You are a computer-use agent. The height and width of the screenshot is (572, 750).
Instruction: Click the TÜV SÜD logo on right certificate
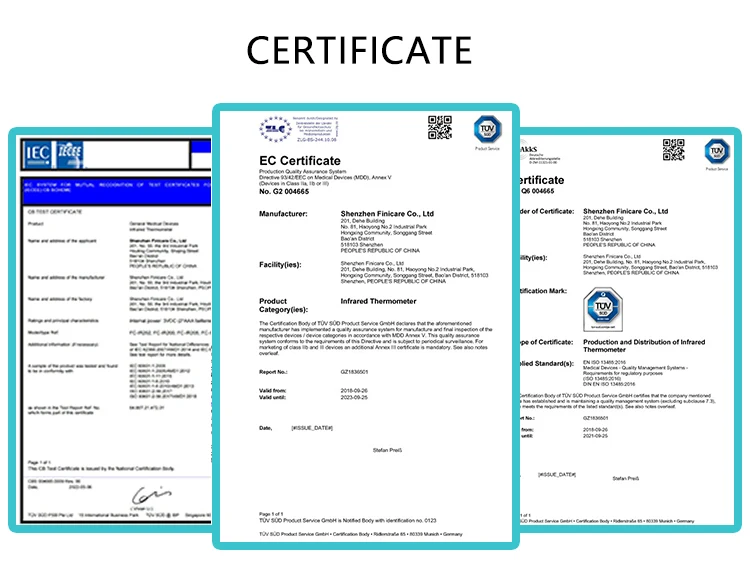(x=717, y=152)
